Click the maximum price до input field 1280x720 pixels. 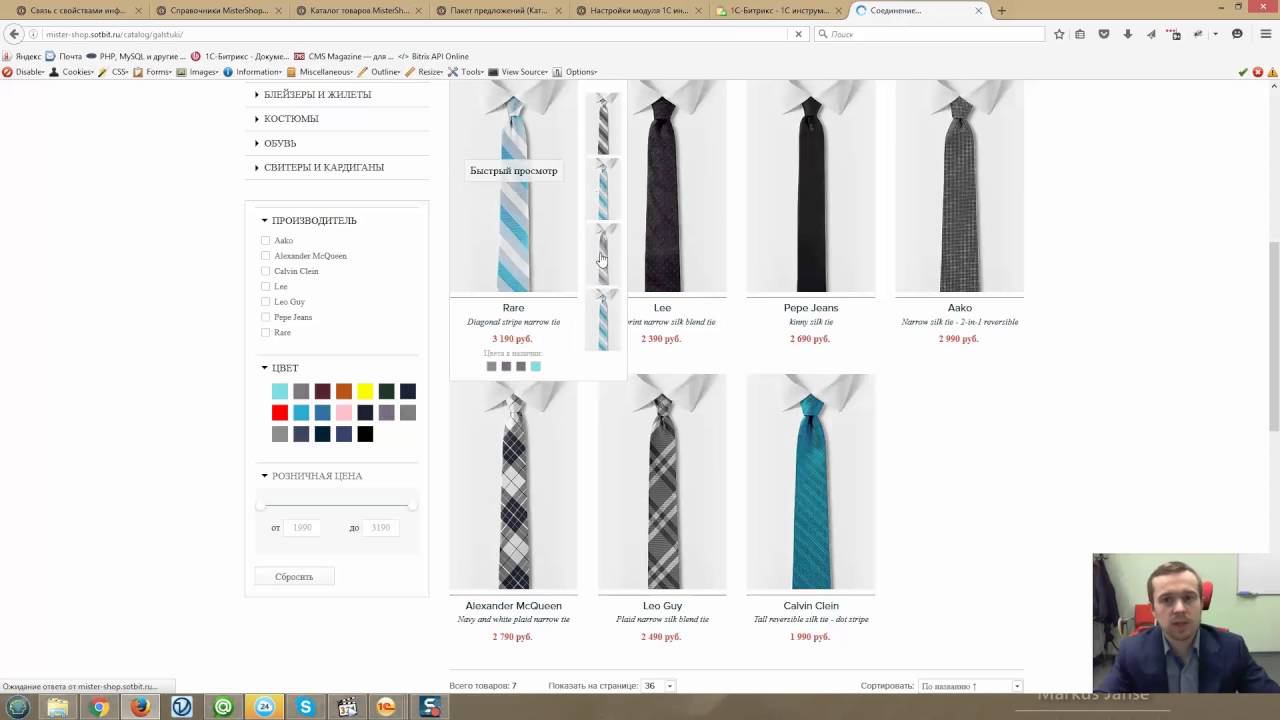coord(381,527)
